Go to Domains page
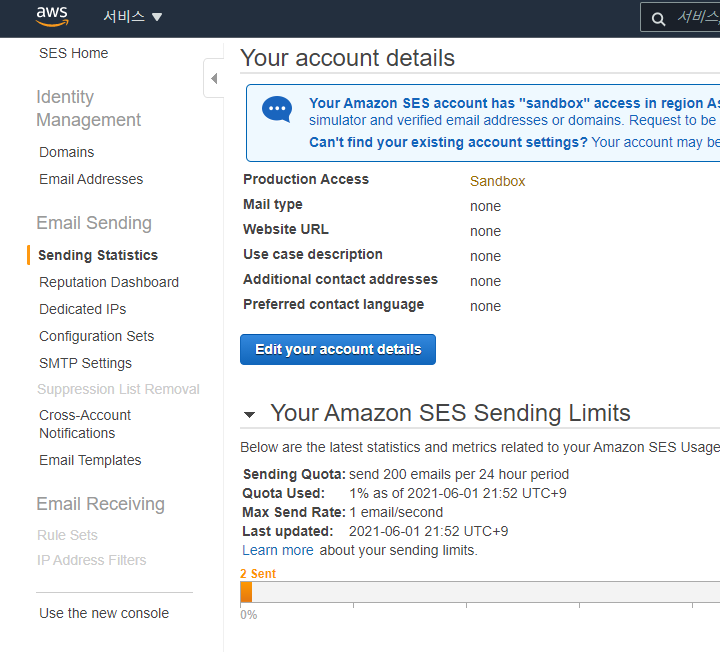Screen dimensions: 720x652 coord(67,152)
